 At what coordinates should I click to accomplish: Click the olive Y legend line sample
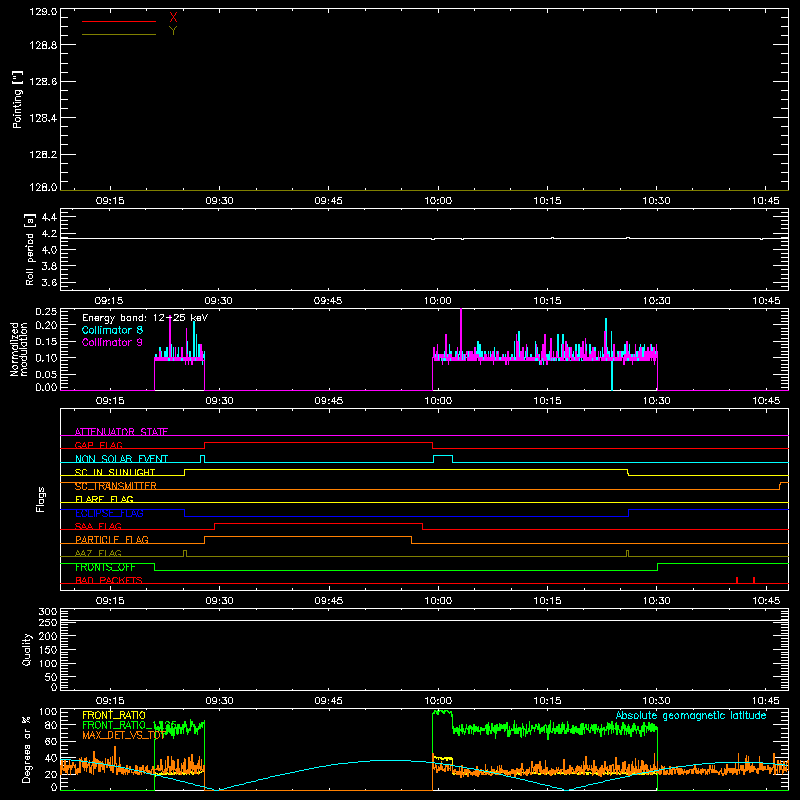[119, 34]
